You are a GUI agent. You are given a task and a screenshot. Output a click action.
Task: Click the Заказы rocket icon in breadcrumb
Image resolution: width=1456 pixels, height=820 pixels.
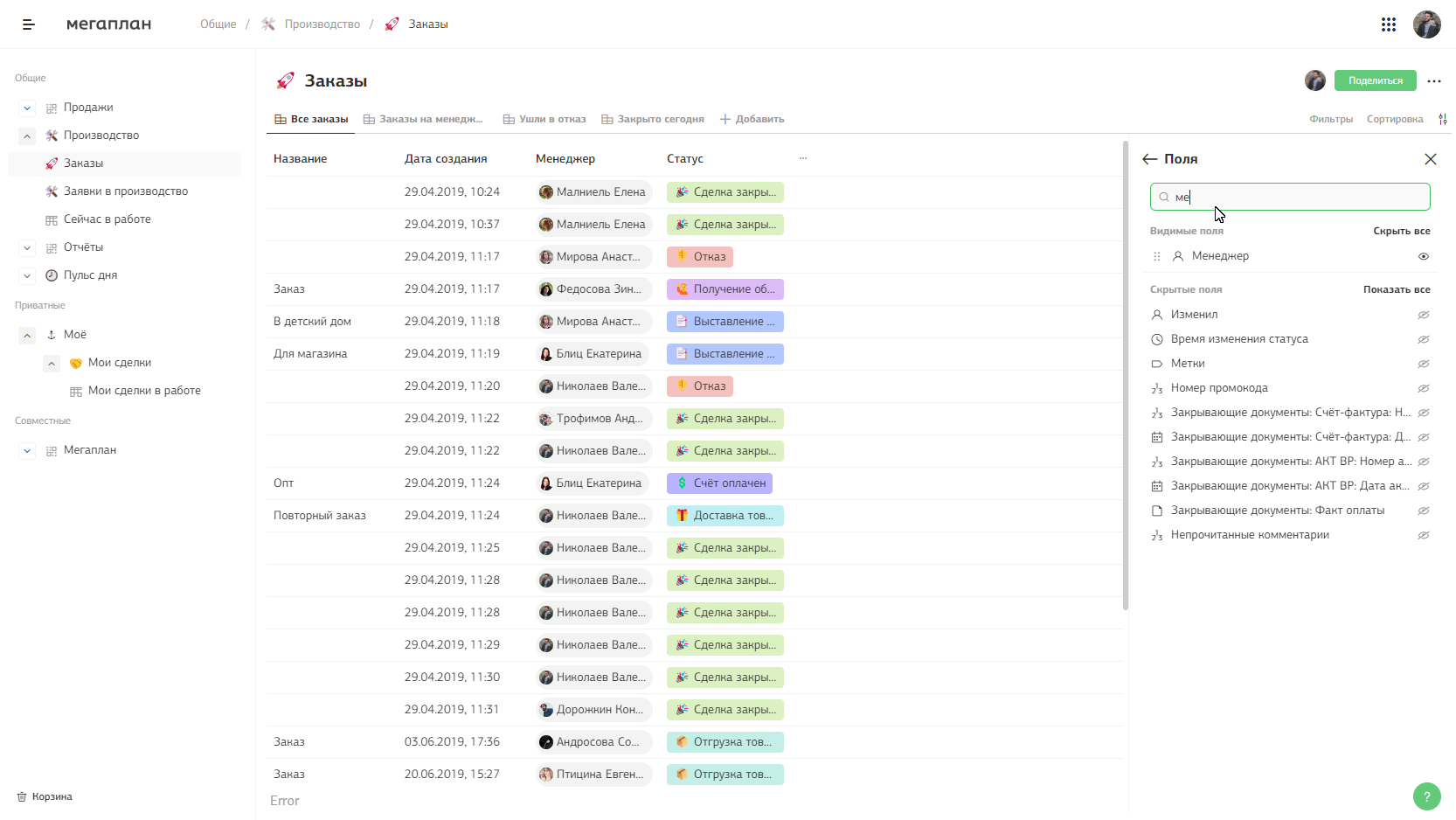tap(392, 24)
